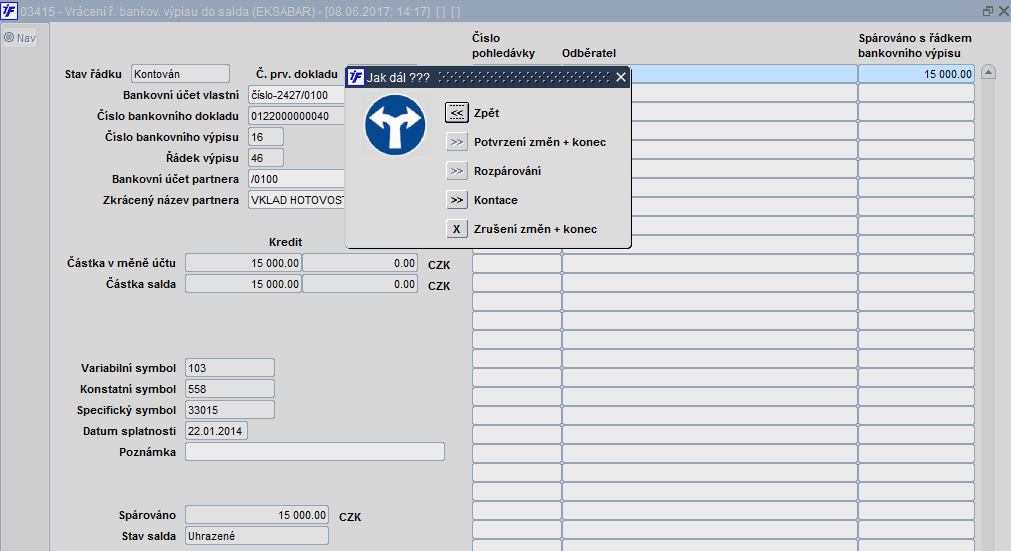
Task: Click Konstatní symbol field 558
Action: pyautogui.click(x=230, y=389)
